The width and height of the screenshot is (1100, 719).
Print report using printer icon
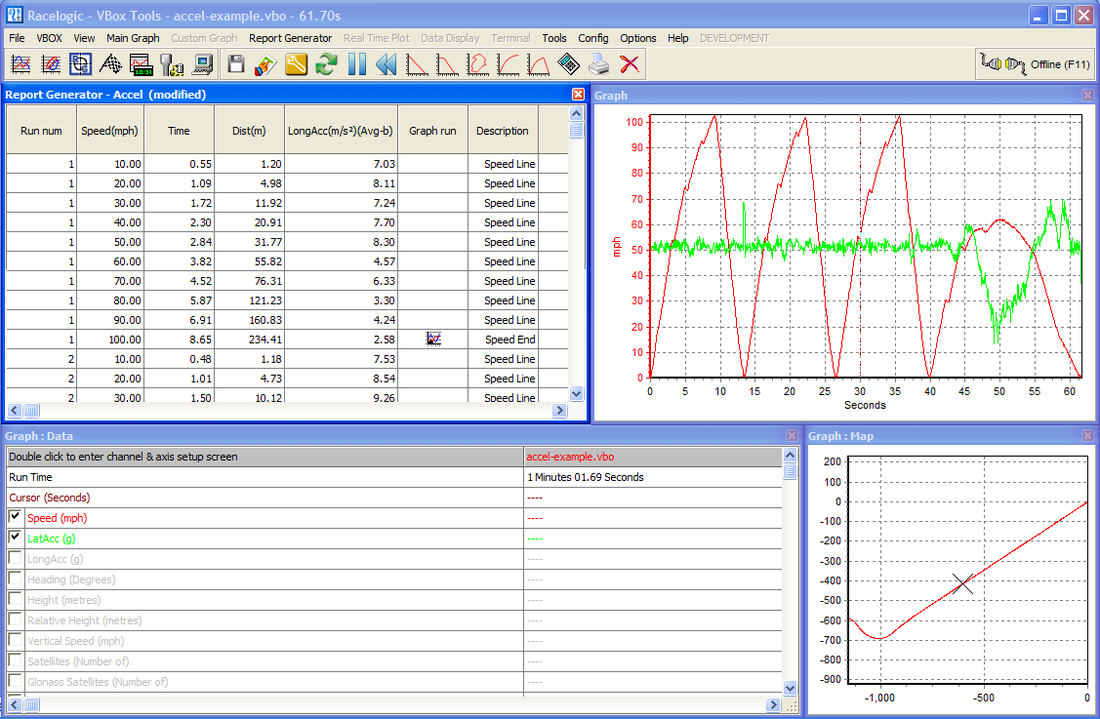[x=599, y=65]
